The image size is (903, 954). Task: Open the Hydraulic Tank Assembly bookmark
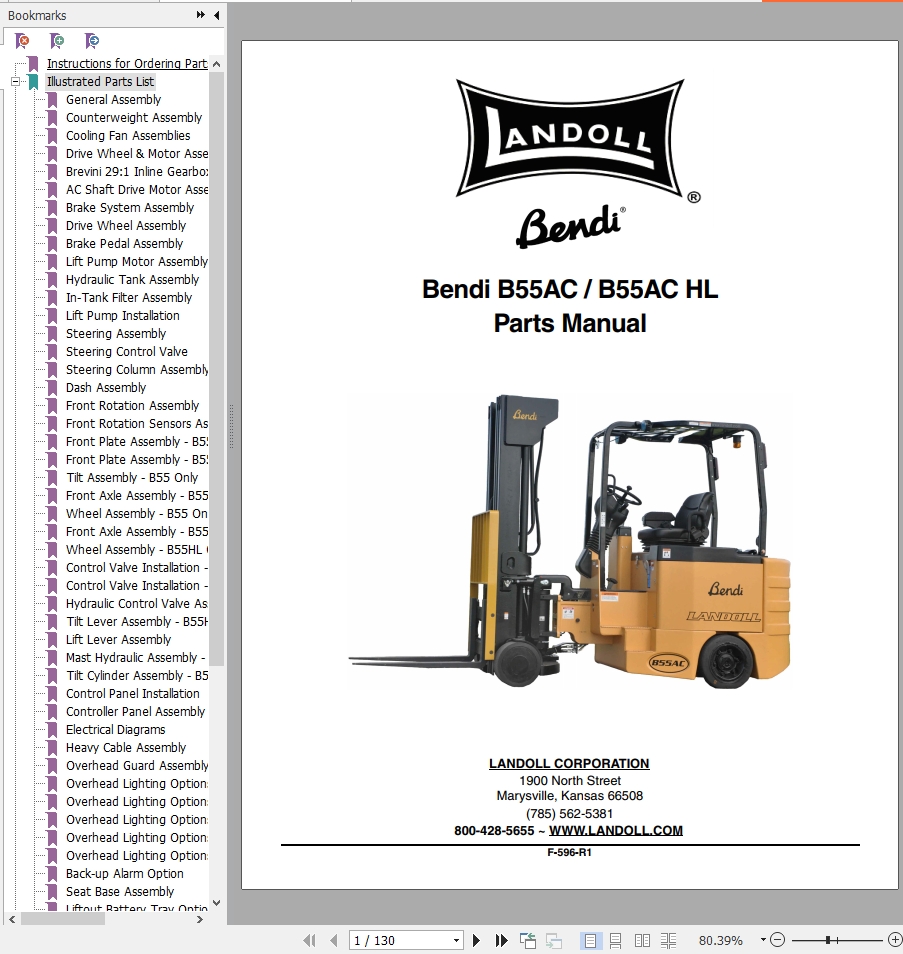point(132,280)
